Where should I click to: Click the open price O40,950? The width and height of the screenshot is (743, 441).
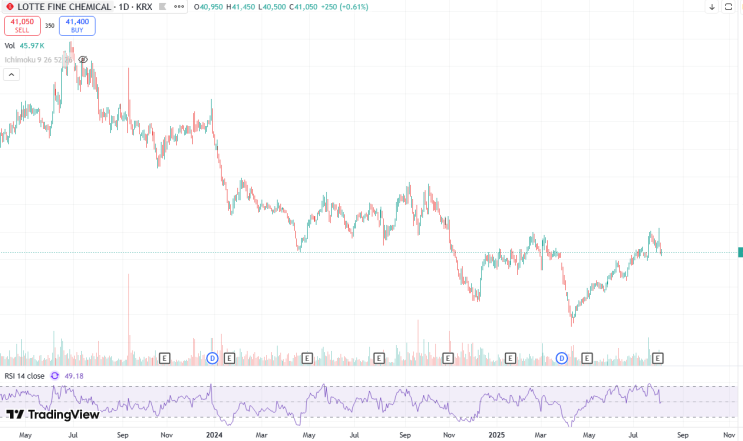coord(209,7)
